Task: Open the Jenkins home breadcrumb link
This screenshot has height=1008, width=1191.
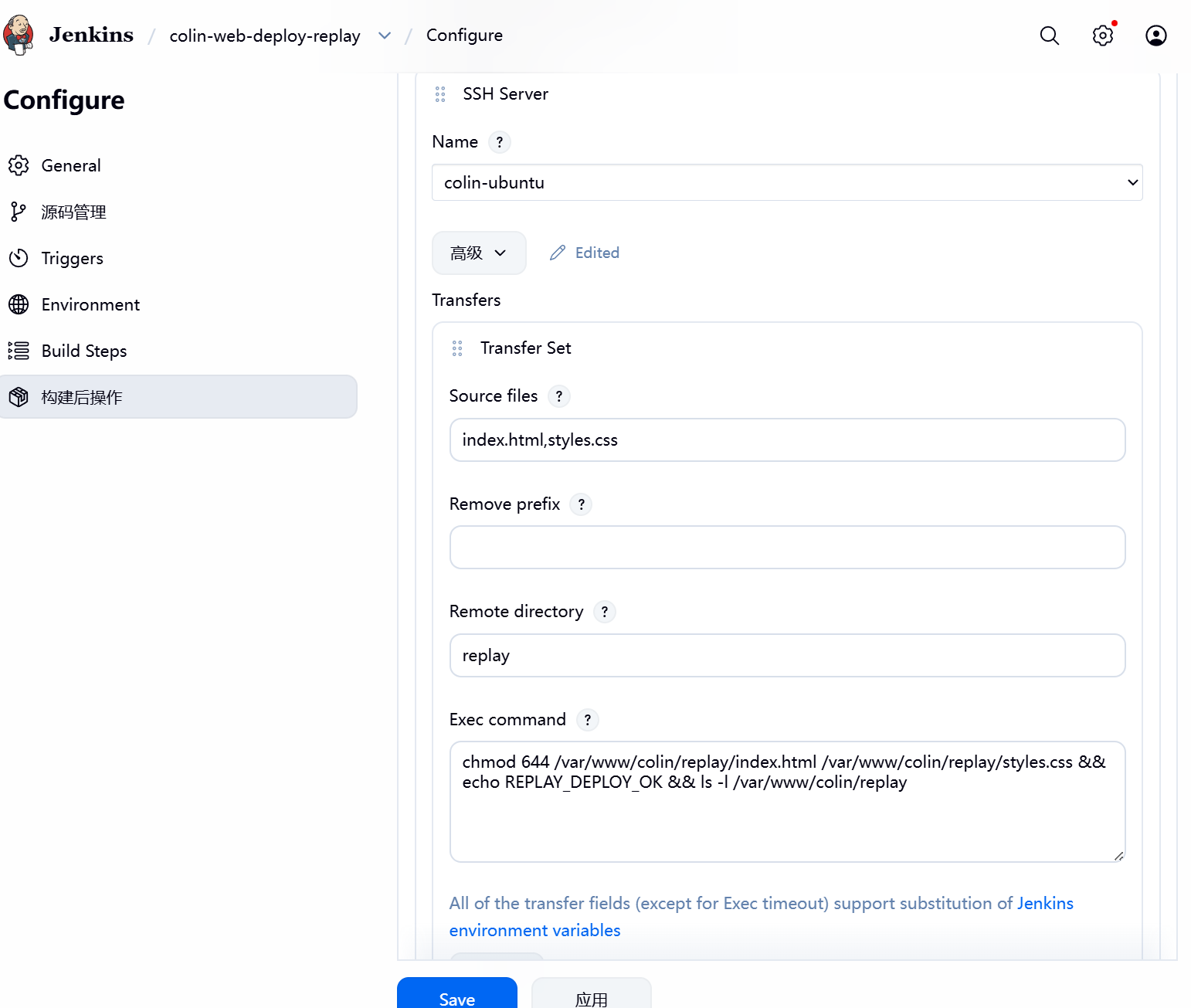Action: [91, 35]
